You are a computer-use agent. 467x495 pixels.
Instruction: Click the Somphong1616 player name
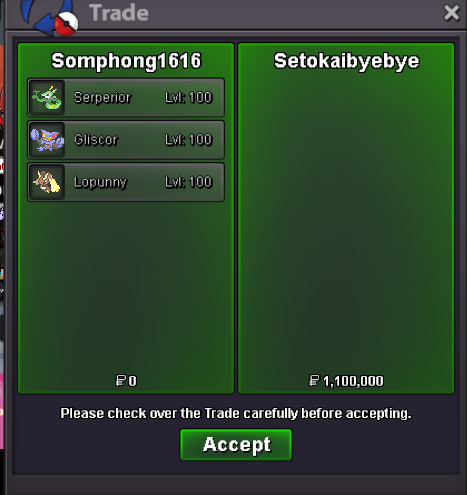[126, 61]
